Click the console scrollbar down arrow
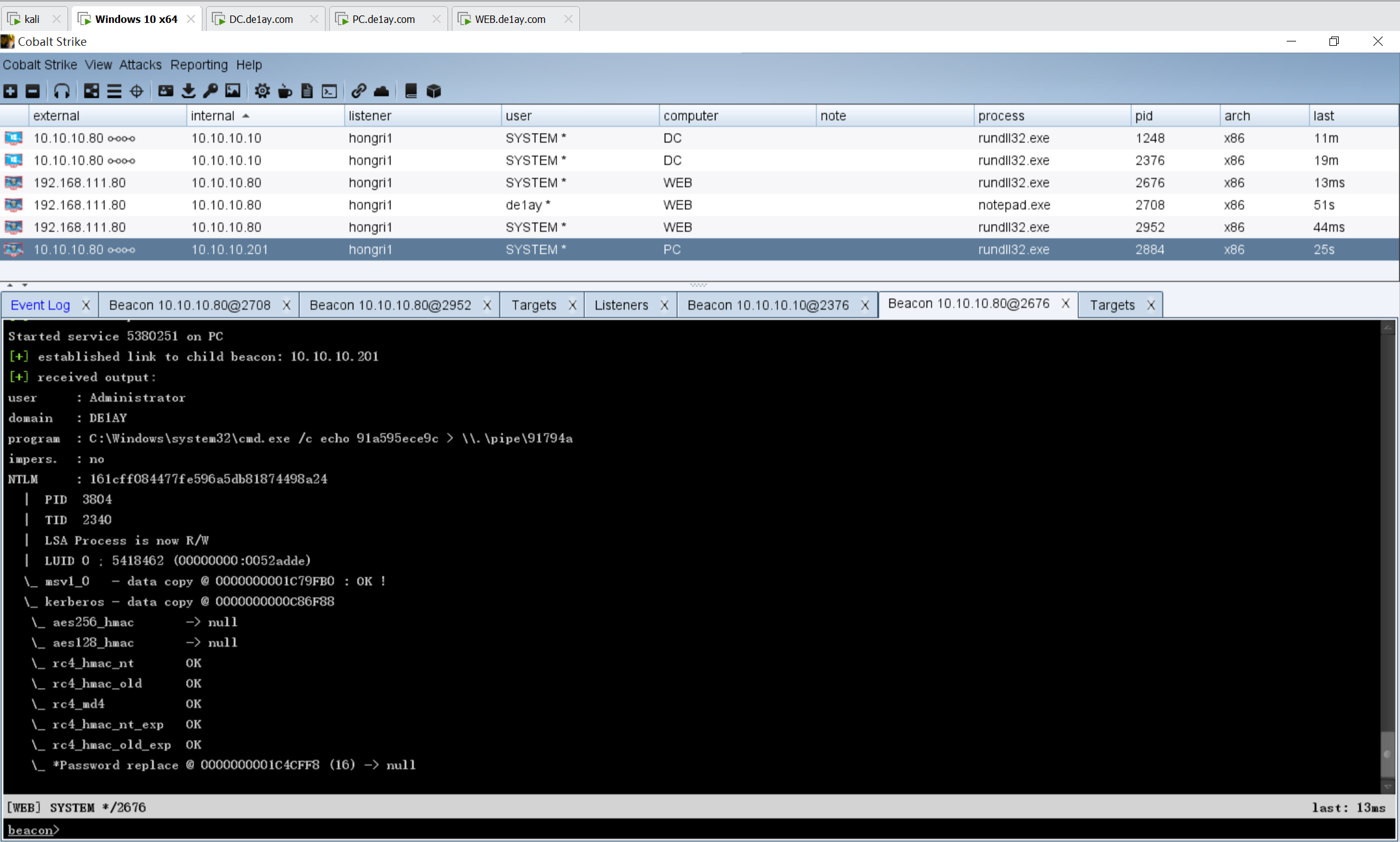This screenshot has height=842, width=1400. 1388,787
